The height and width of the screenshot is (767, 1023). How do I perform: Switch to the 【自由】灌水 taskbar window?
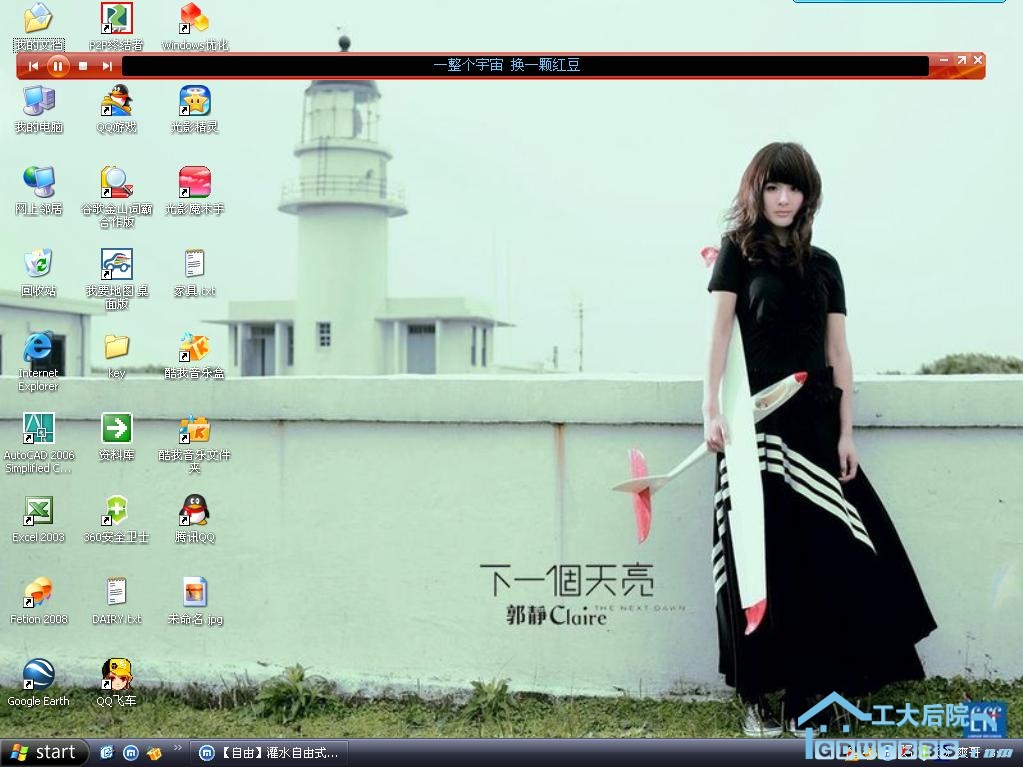click(270, 753)
